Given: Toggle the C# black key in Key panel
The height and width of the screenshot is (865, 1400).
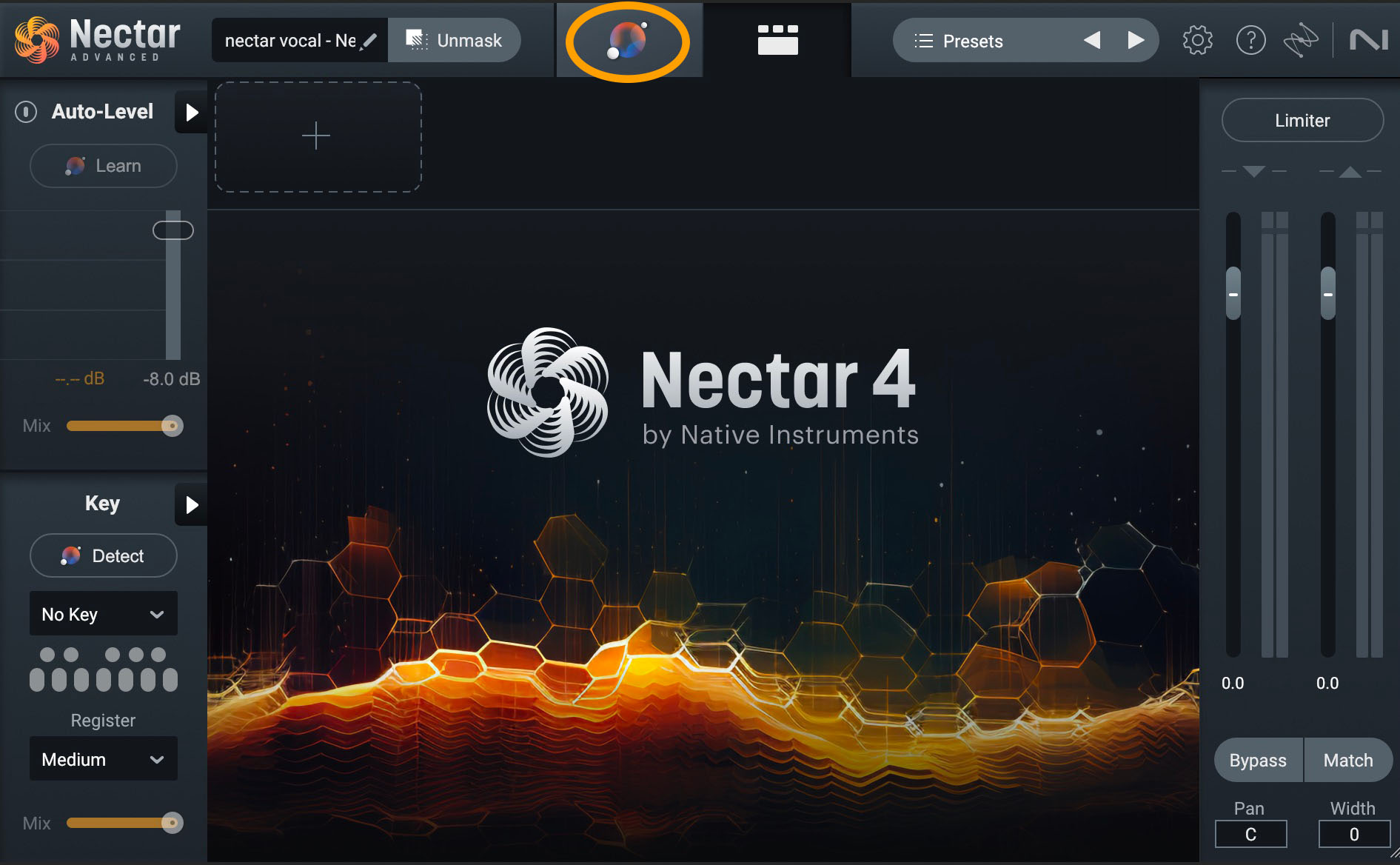Looking at the screenshot, I should point(47,655).
